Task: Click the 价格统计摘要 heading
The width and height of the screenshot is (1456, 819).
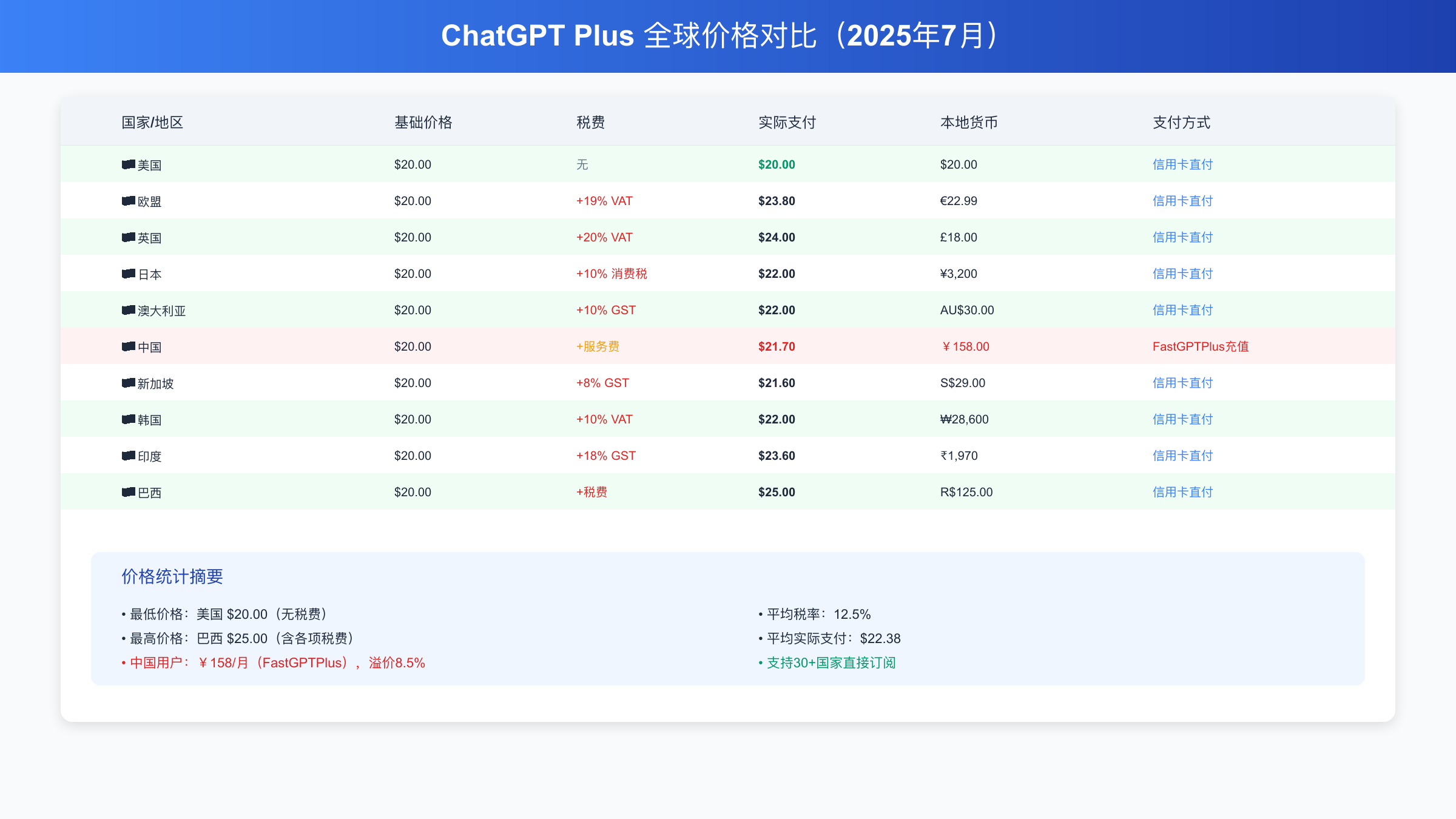Action: pos(172,576)
